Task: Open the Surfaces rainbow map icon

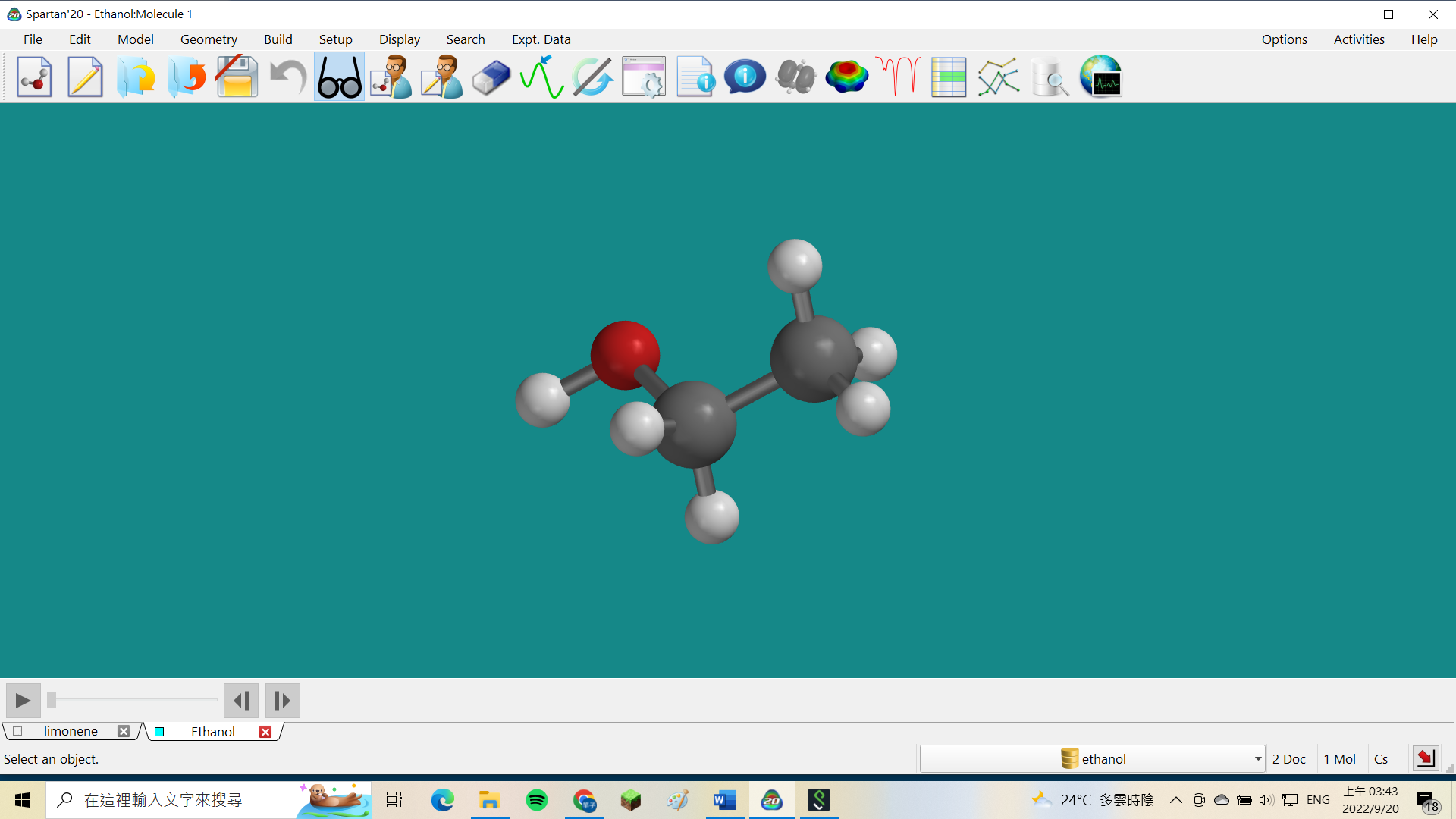Action: click(x=847, y=77)
